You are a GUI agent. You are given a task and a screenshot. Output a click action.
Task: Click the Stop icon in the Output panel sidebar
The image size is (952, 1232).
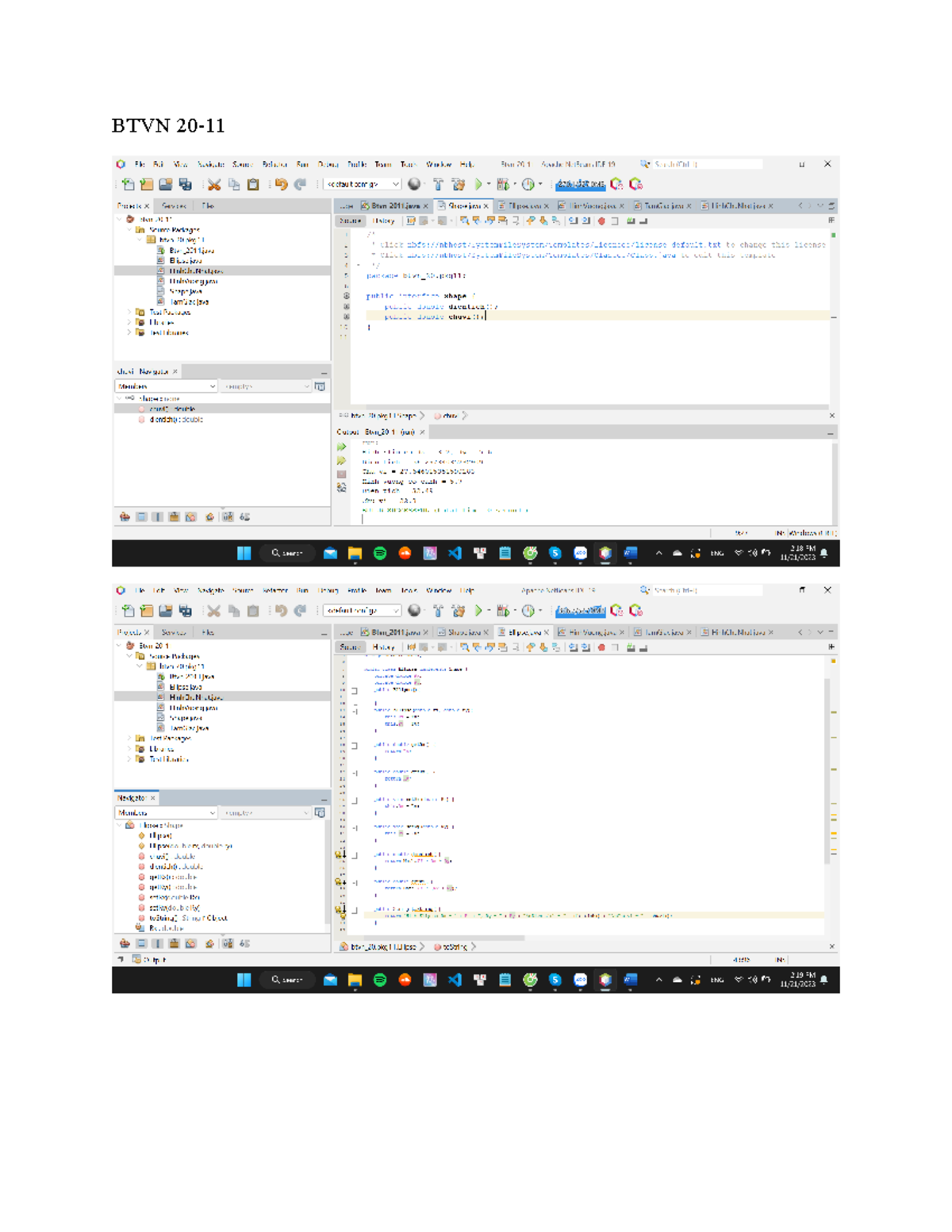point(342,474)
